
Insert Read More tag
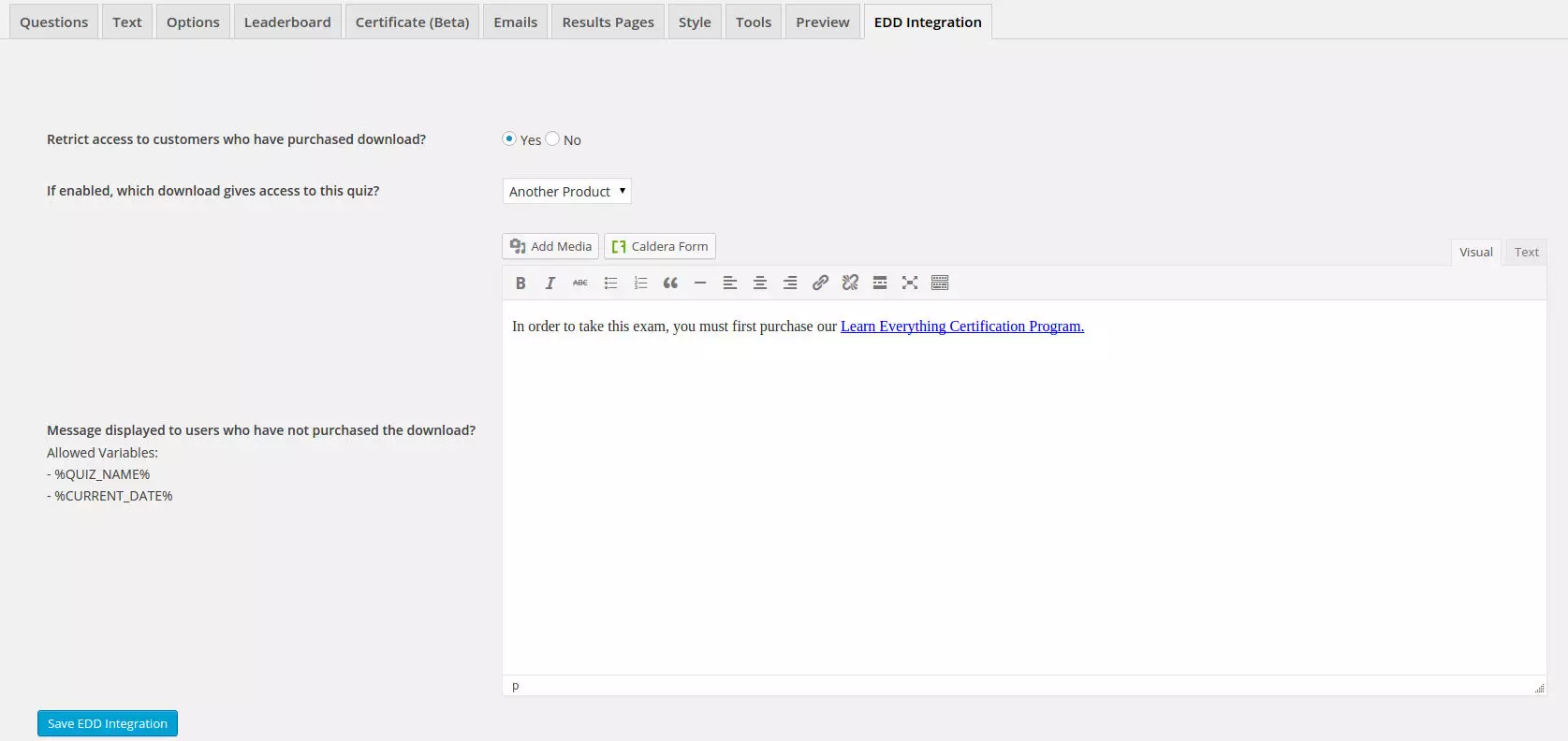pyautogui.click(x=880, y=283)
